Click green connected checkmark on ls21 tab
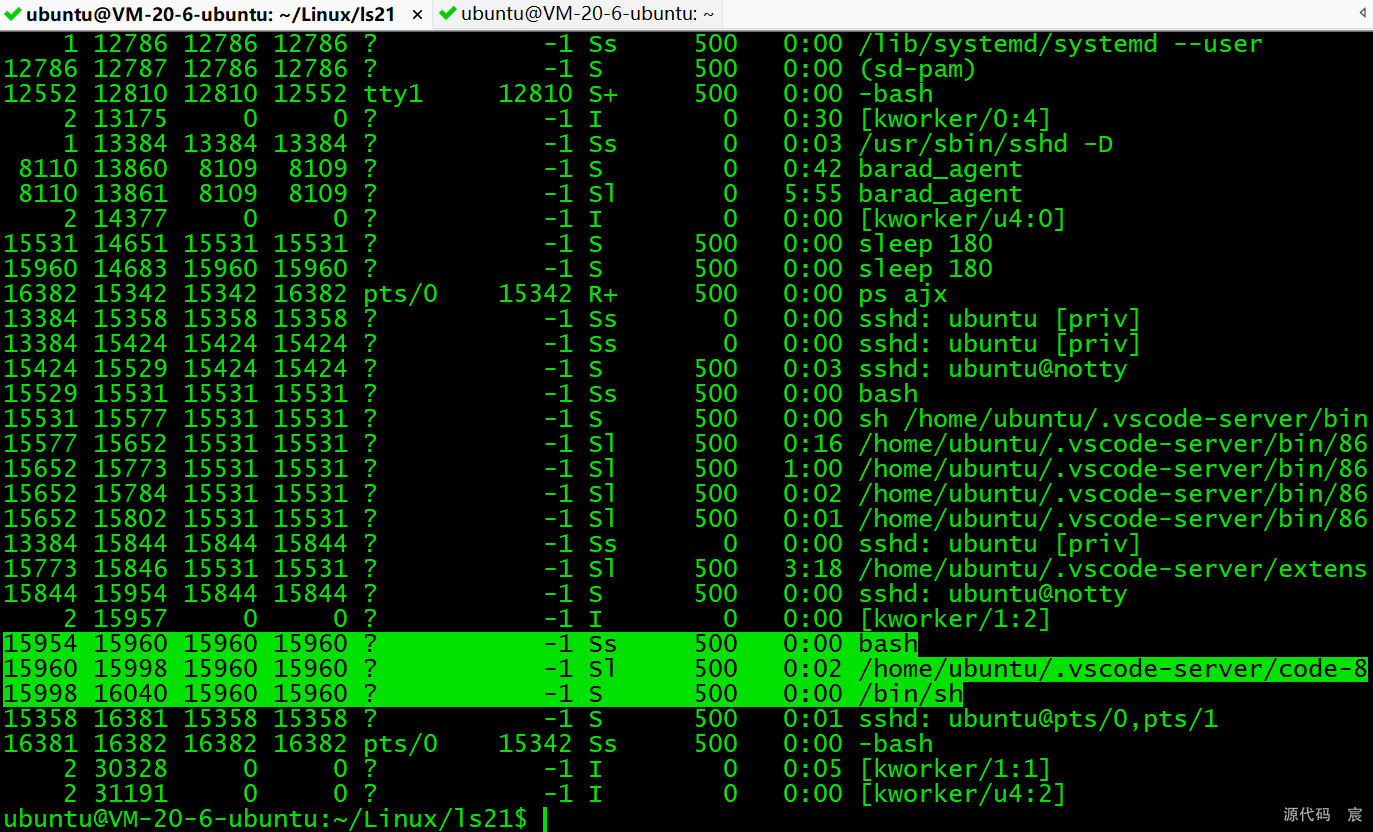The height and width of the screenshot is (832, 1373). tap(13, 14)
